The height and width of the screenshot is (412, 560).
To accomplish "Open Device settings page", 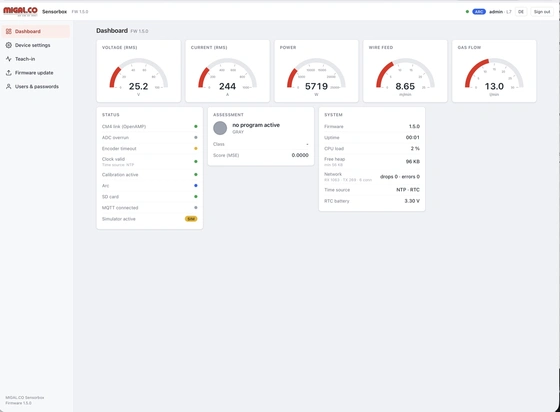I will (36, 45).
